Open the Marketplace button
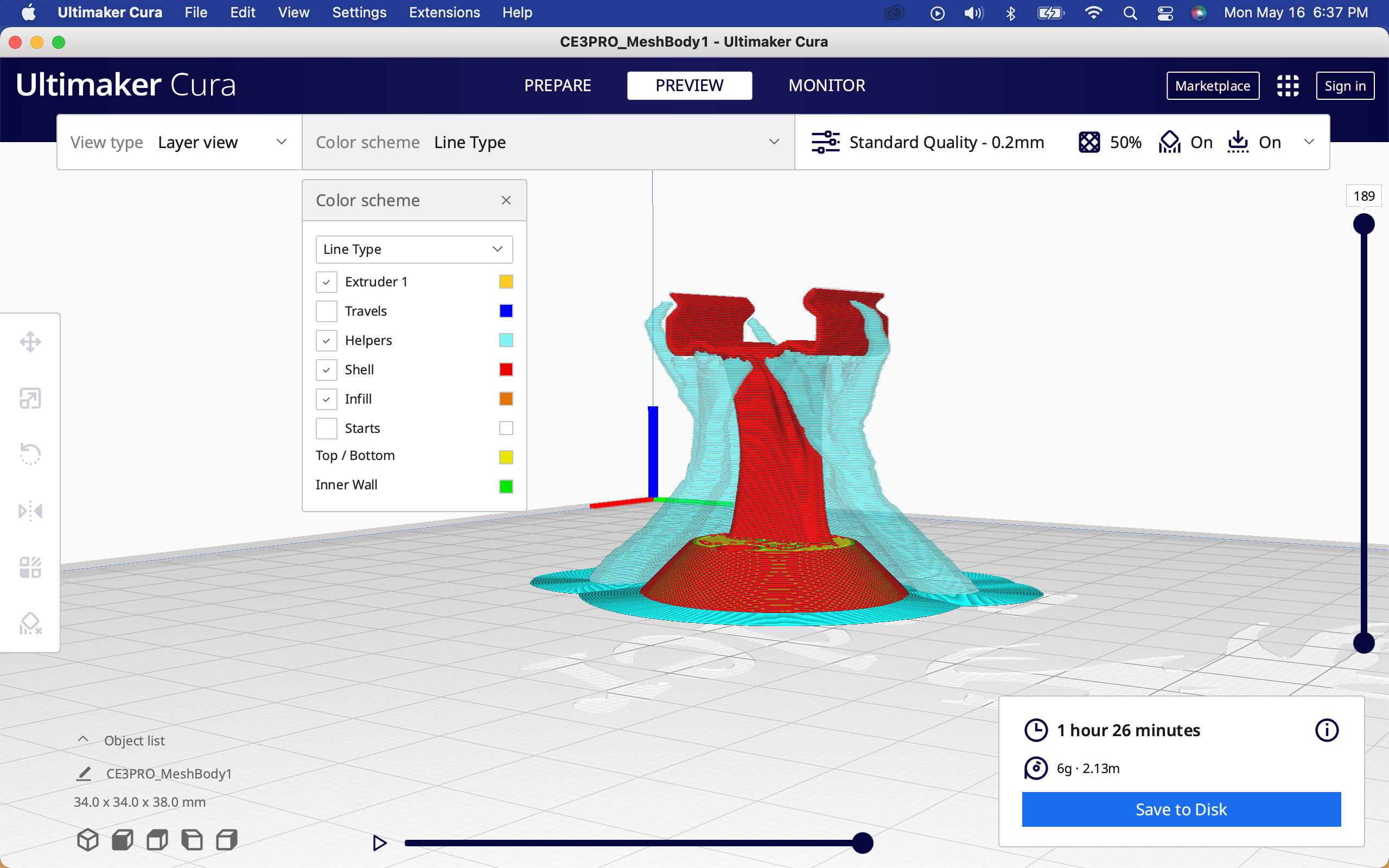The image size is (1389, 868). [1212, 86]
